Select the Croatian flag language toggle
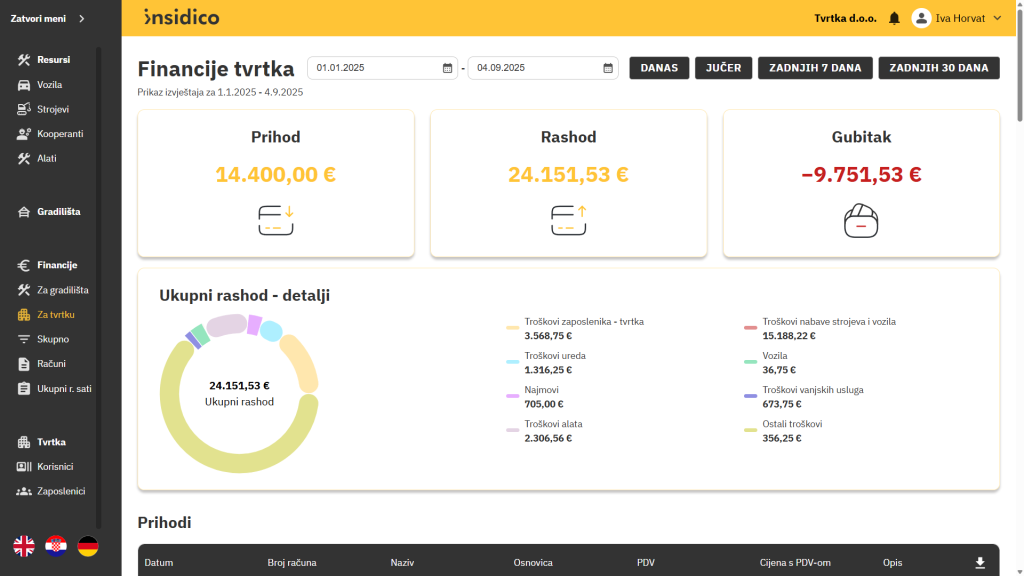 tap(55, 547)
